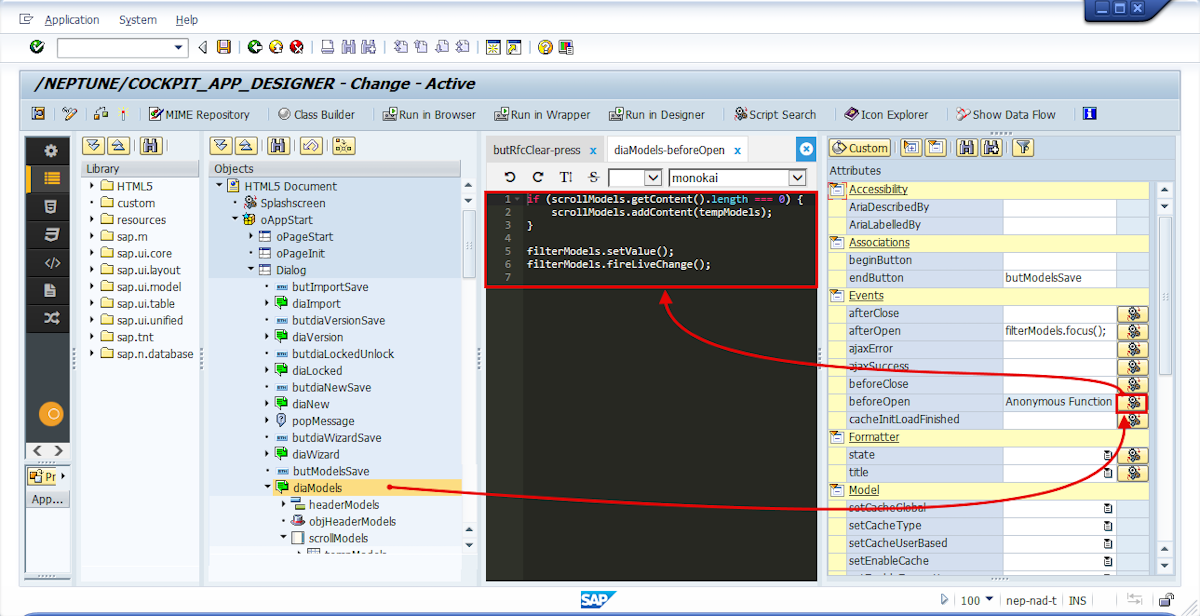Open the afterOpen event script icon

(x=1133, y=331)
